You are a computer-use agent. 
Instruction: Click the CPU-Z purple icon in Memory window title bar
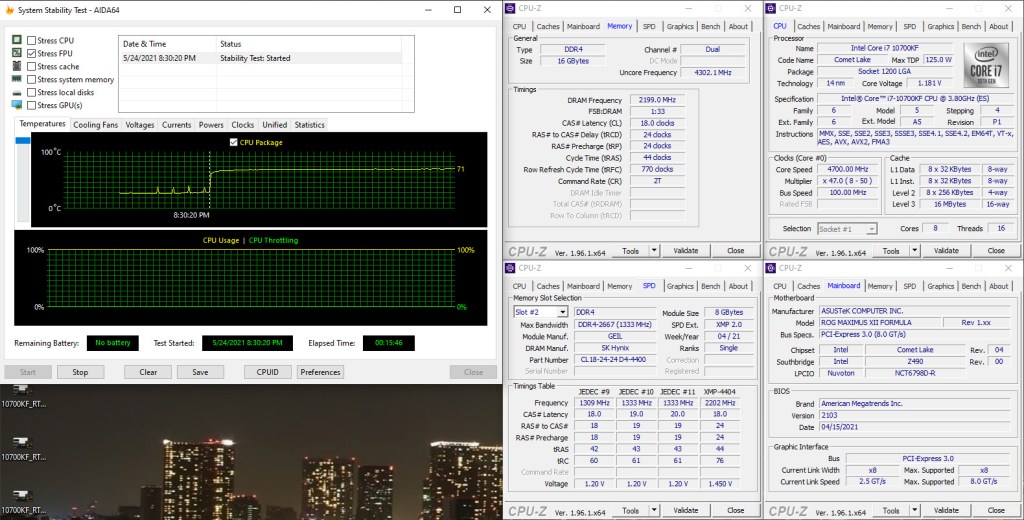(x=512, y=9)
